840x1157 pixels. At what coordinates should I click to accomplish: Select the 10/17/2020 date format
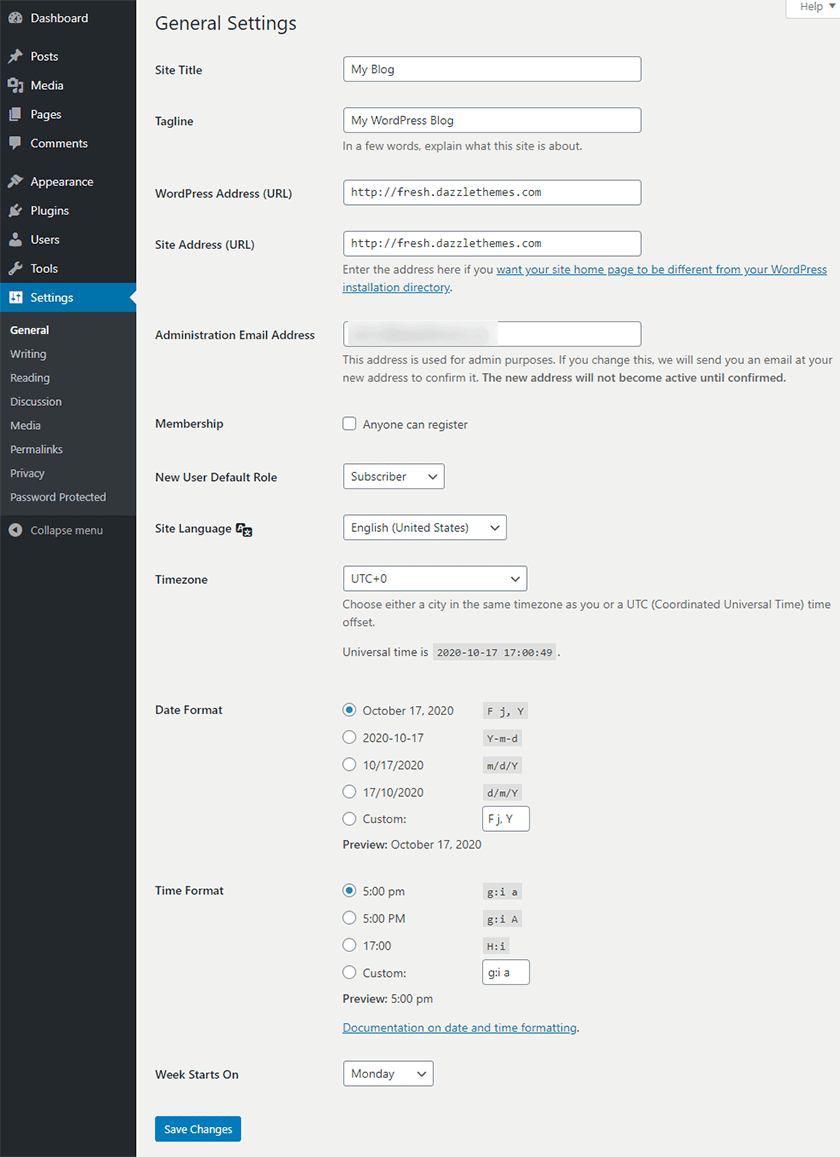click(x=349, y=764)
